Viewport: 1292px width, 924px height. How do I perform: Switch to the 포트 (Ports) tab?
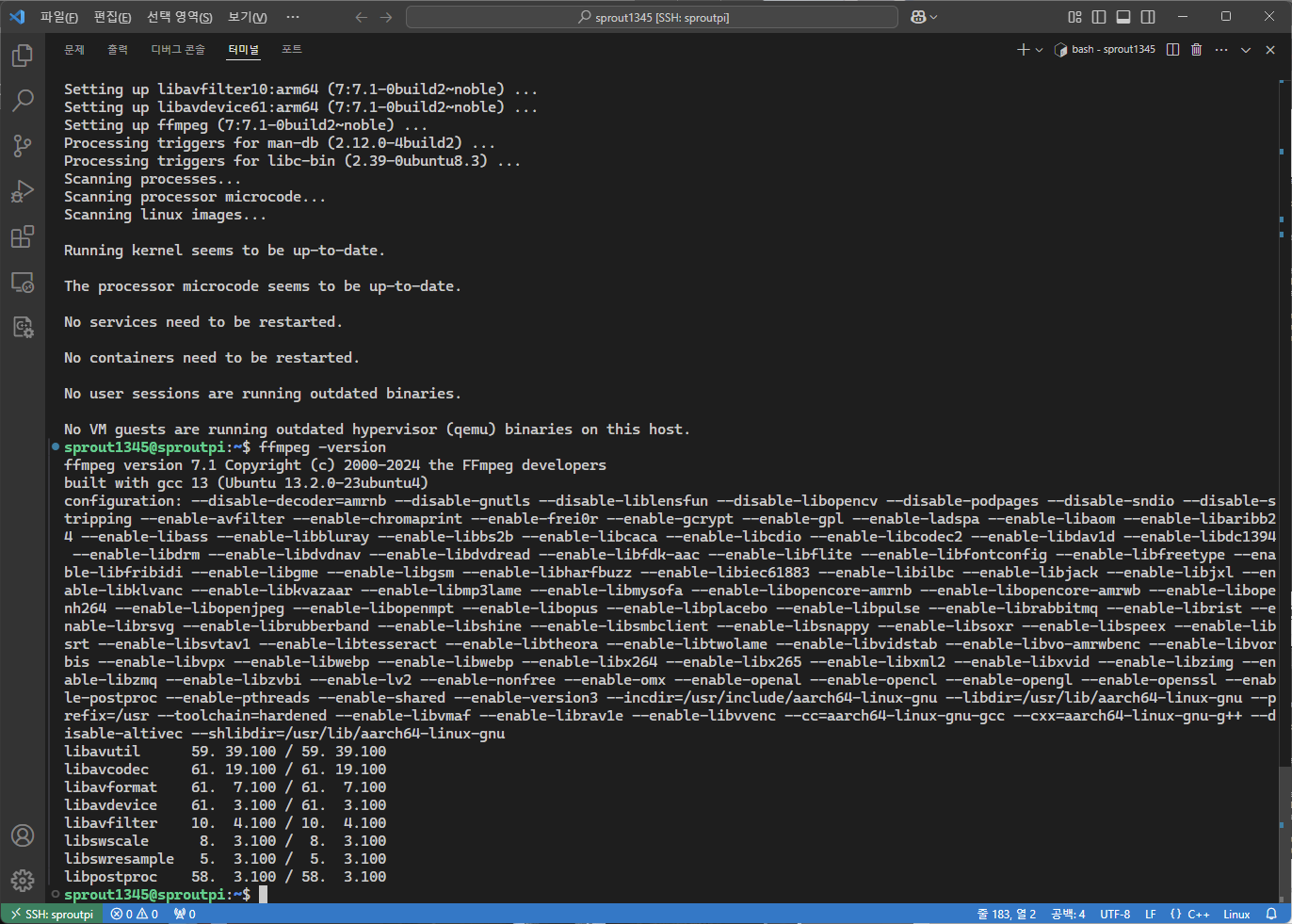(292, 49)
